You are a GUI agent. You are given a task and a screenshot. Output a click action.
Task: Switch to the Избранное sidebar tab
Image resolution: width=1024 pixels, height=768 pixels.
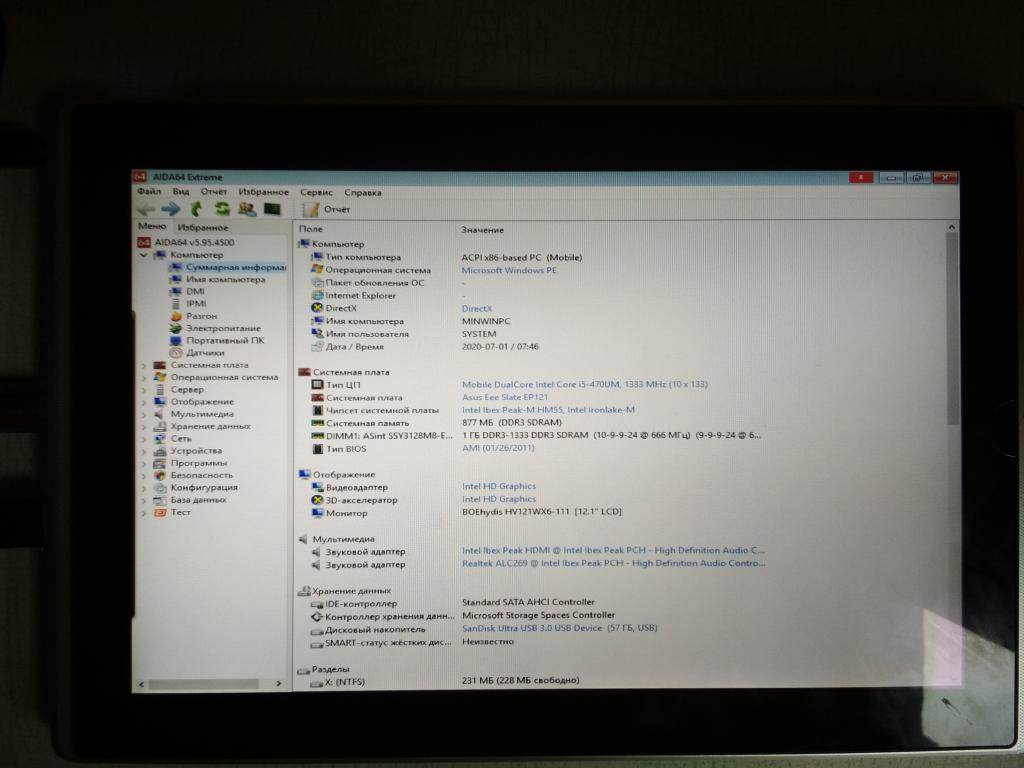tap(202, 227)
